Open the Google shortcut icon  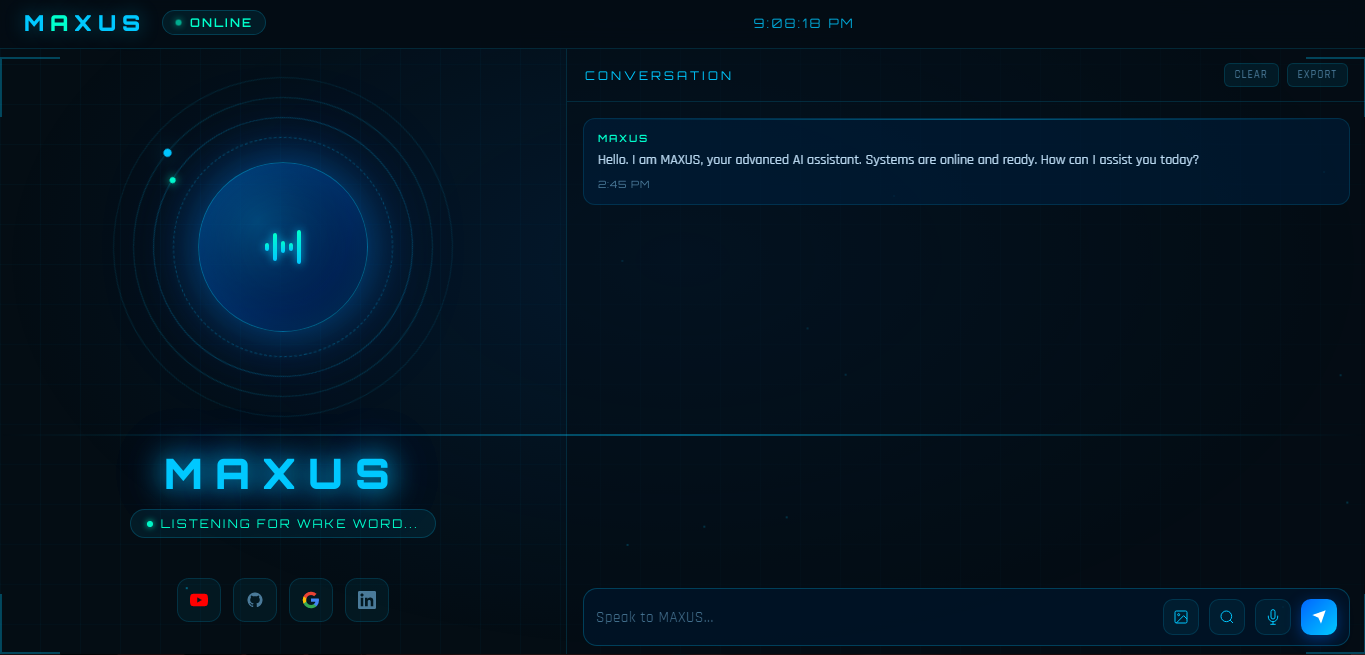click(x=311, y=600)
